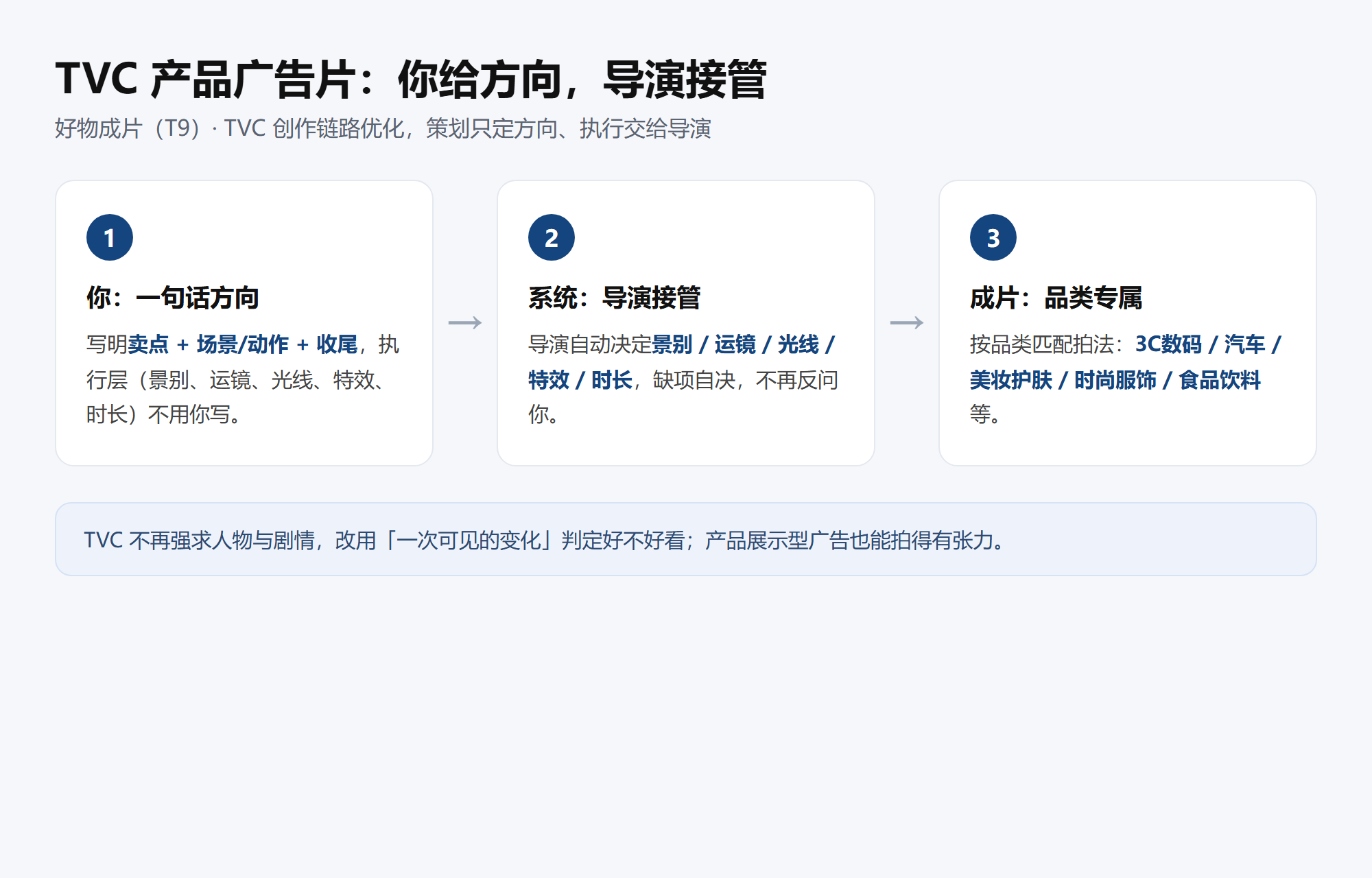Select the heading 你：一句话方向

[x=173, y=298]
